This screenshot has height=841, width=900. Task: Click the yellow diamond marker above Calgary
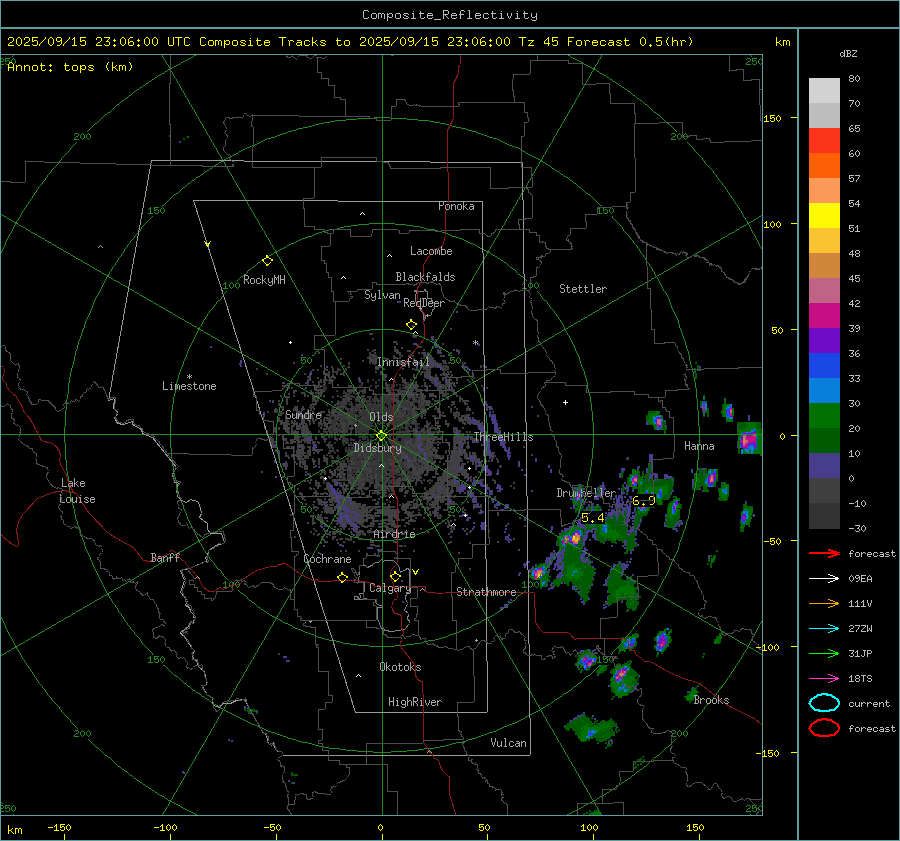[395, 576]
